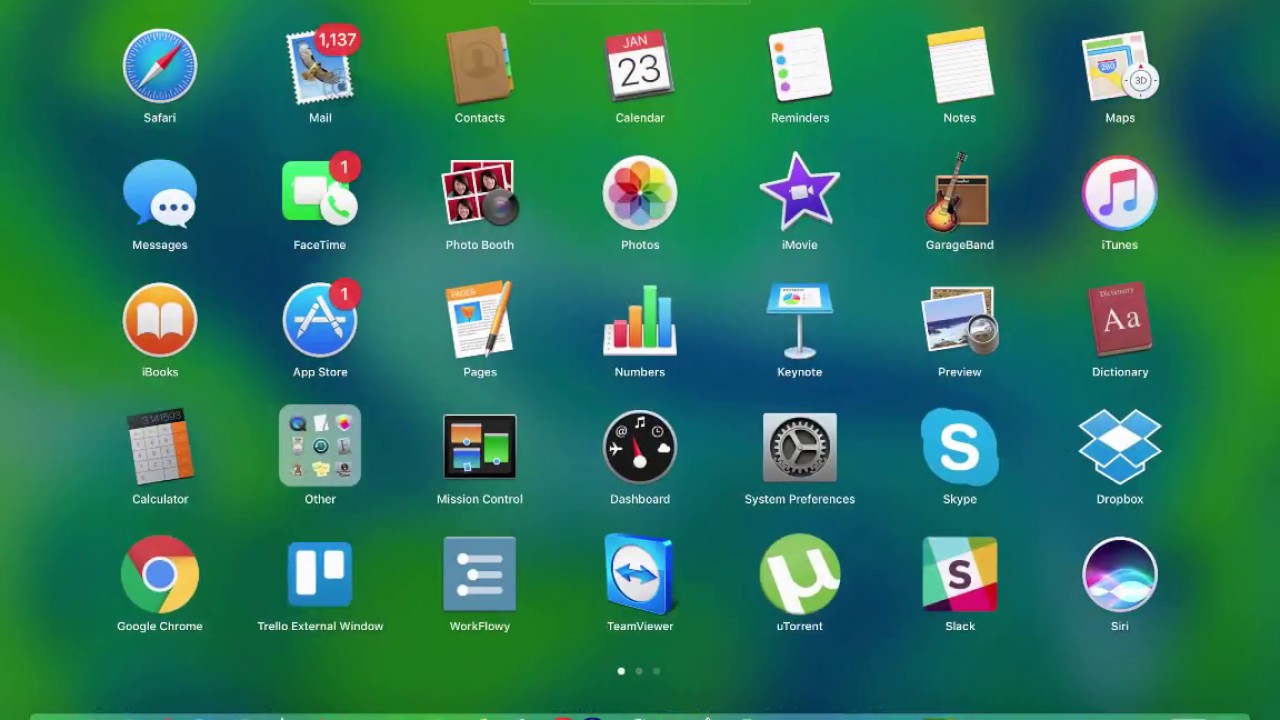Image resolution: width=1280 pixels, height=720 pixels.
Task: Launch uTorrent
Action: tap(800, 574)
